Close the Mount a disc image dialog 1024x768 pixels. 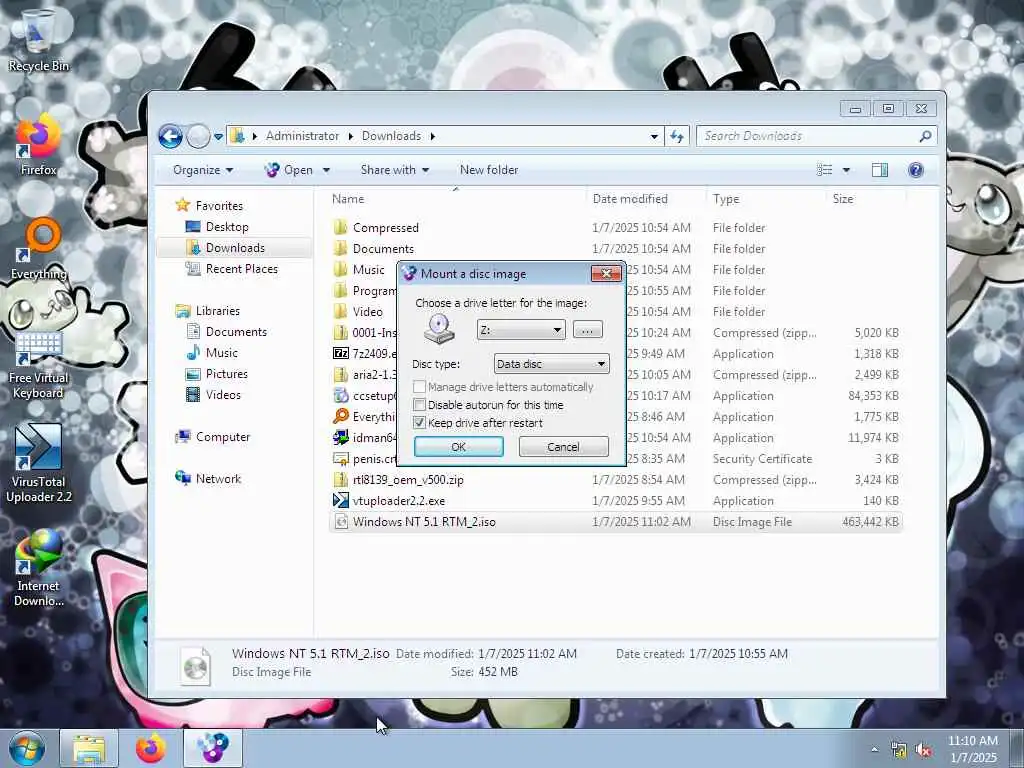606,274
